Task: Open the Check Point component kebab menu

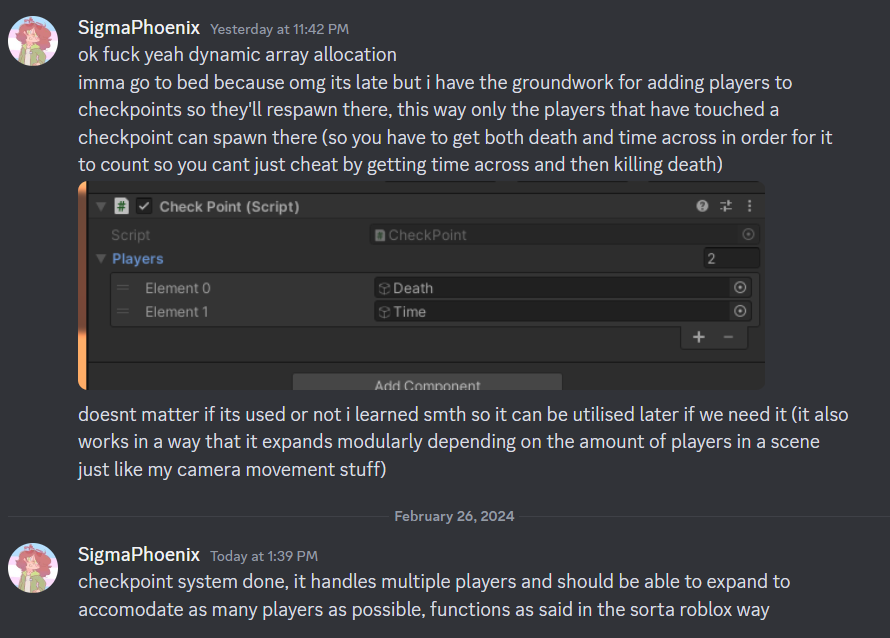Action: pyautogui.click(x=749, y=206)
